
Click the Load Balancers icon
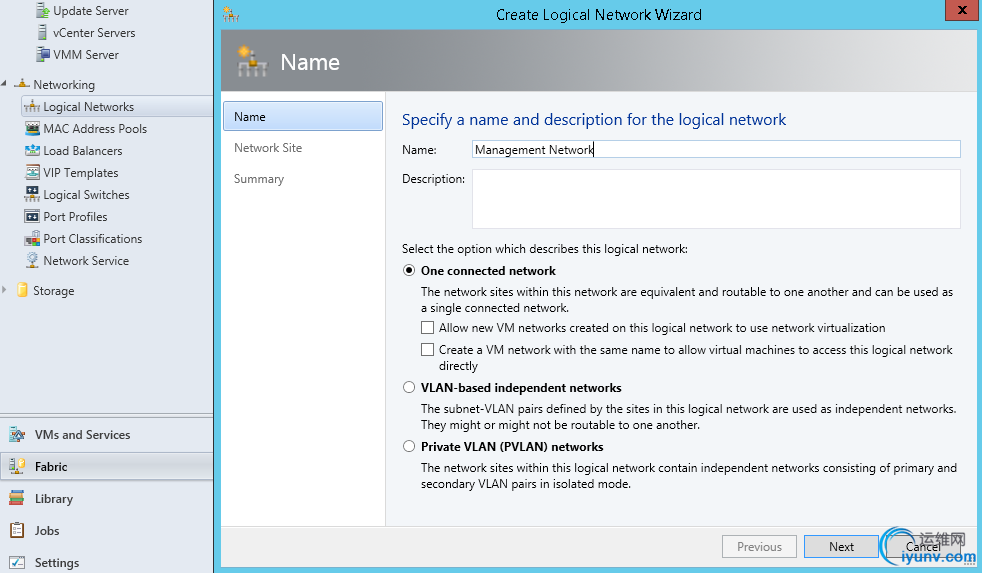coord(32,150)
